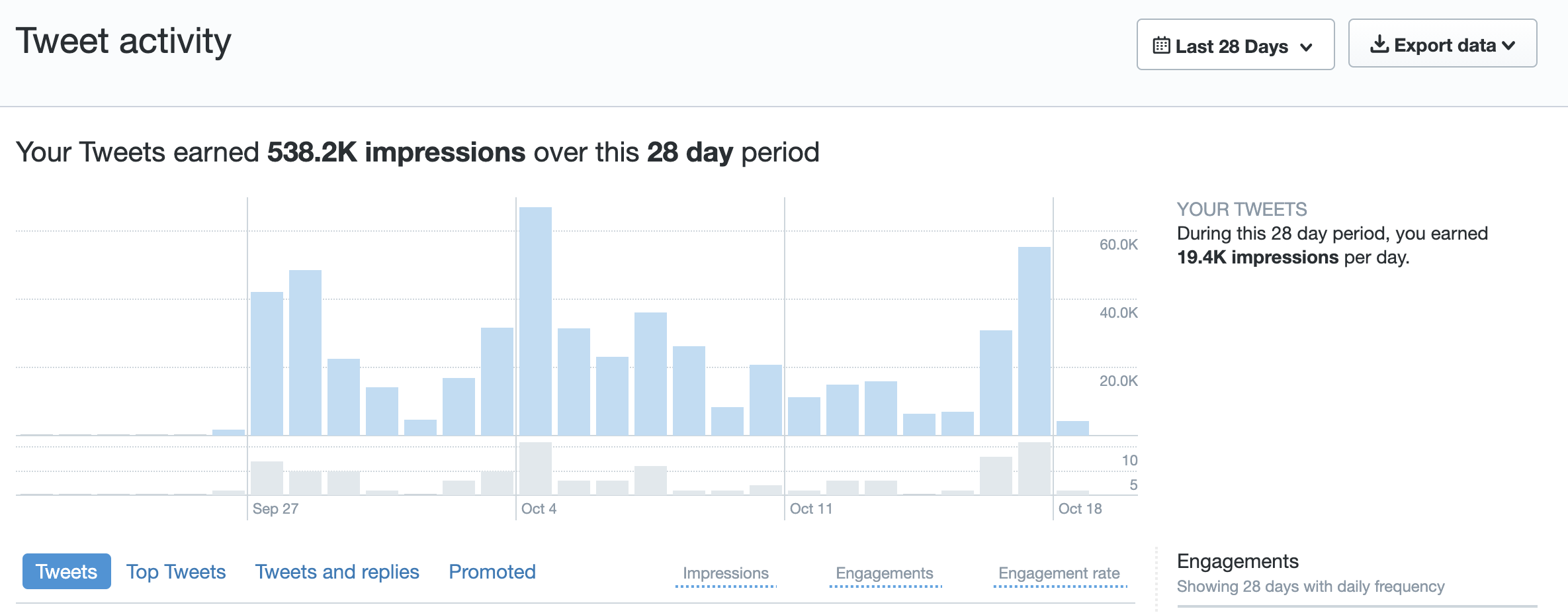
Task: Click the Engagements section heading
Action: [1237, 561]
